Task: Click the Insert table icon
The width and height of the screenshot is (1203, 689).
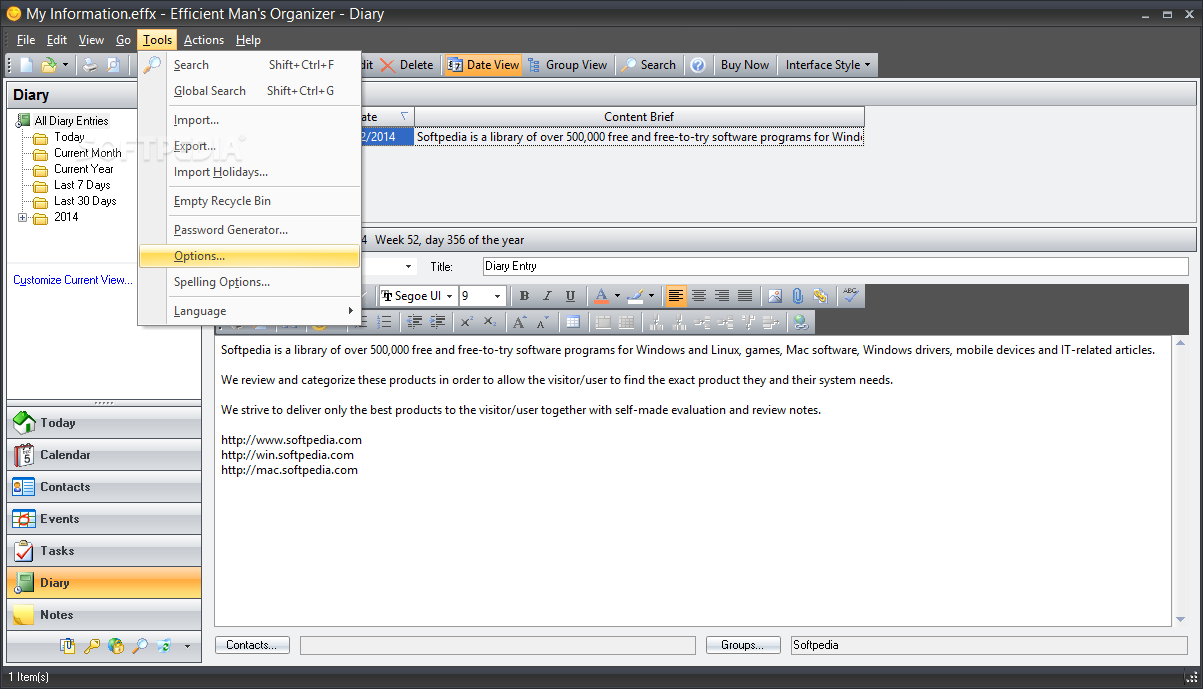Action: pos(572,322)
